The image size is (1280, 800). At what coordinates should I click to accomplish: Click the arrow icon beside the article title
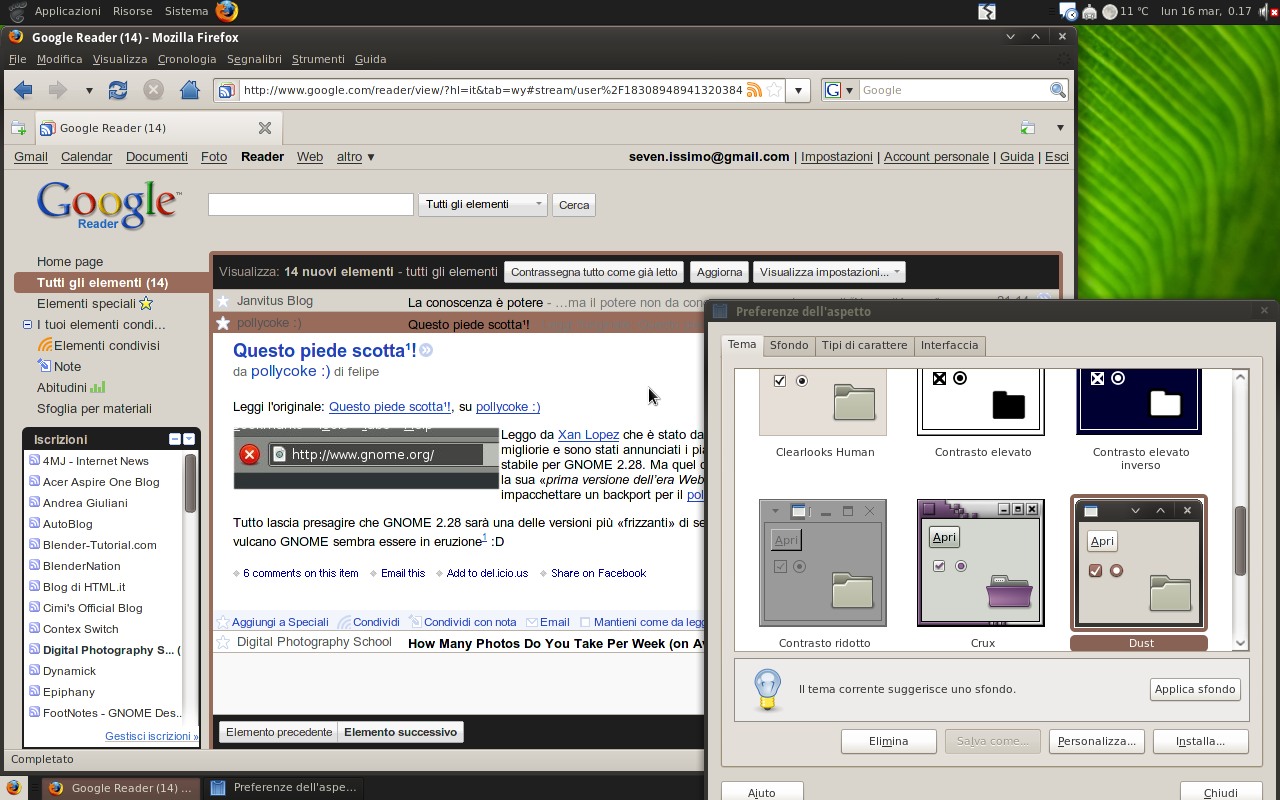pyautogui.click(x=426, y=350)
